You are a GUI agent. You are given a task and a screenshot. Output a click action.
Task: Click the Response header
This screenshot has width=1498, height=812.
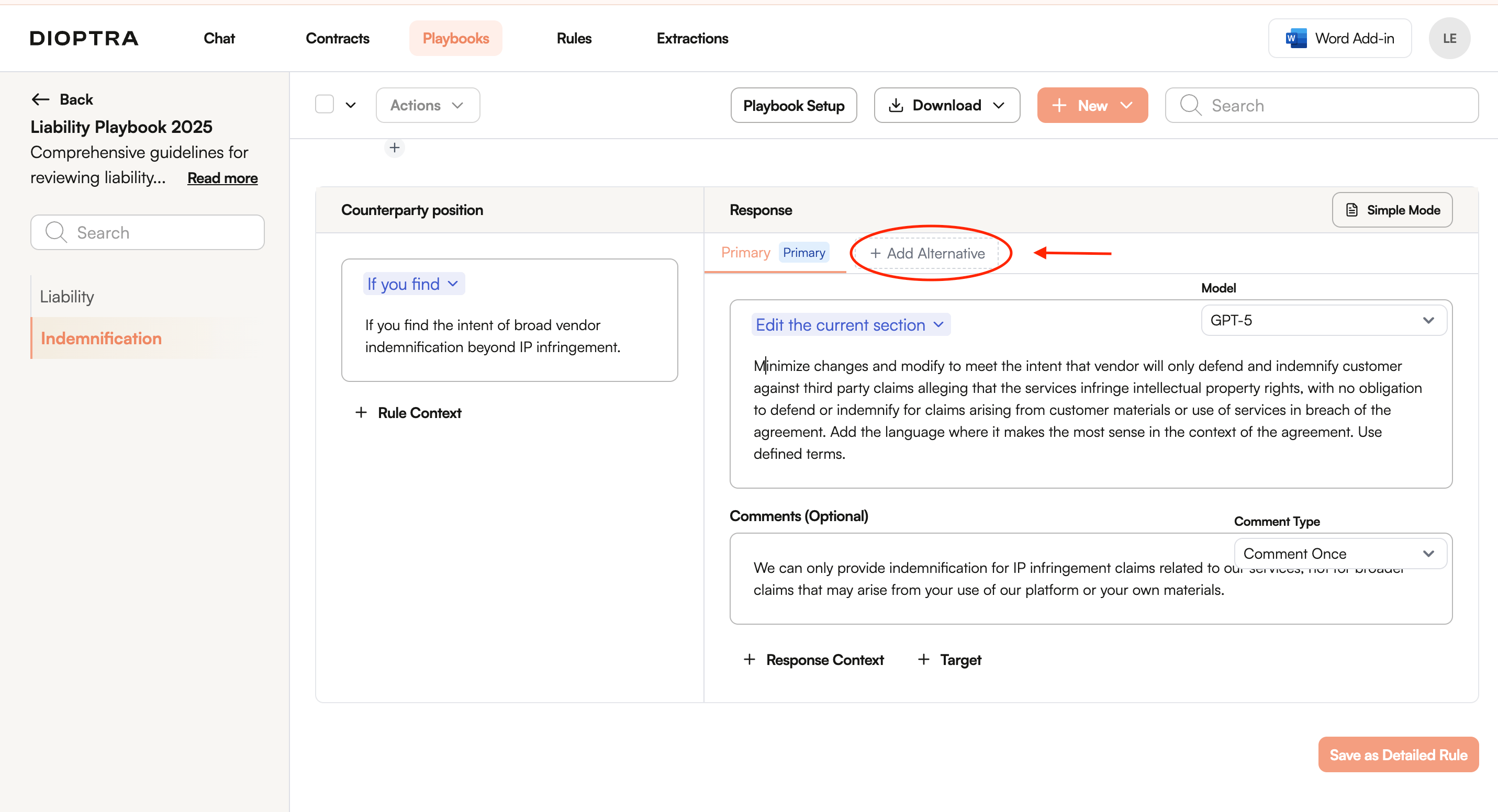(761, 210)
